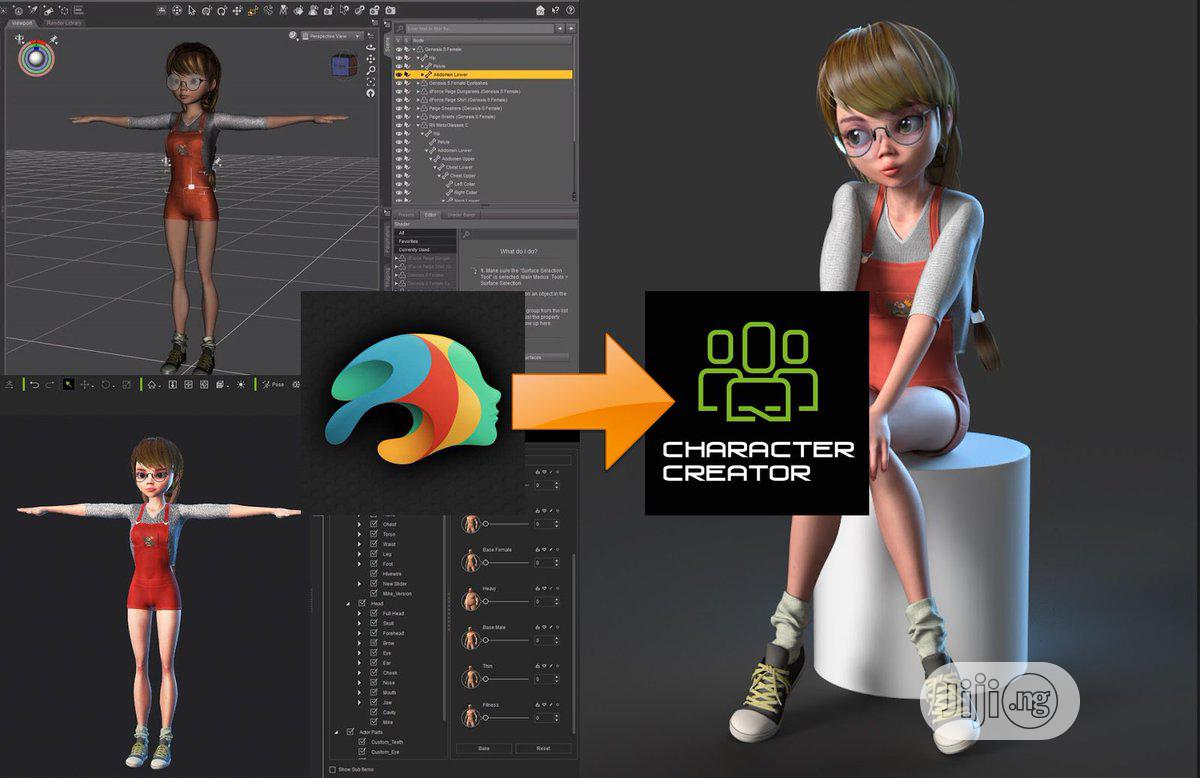Collapse the Head tree group

349,604
